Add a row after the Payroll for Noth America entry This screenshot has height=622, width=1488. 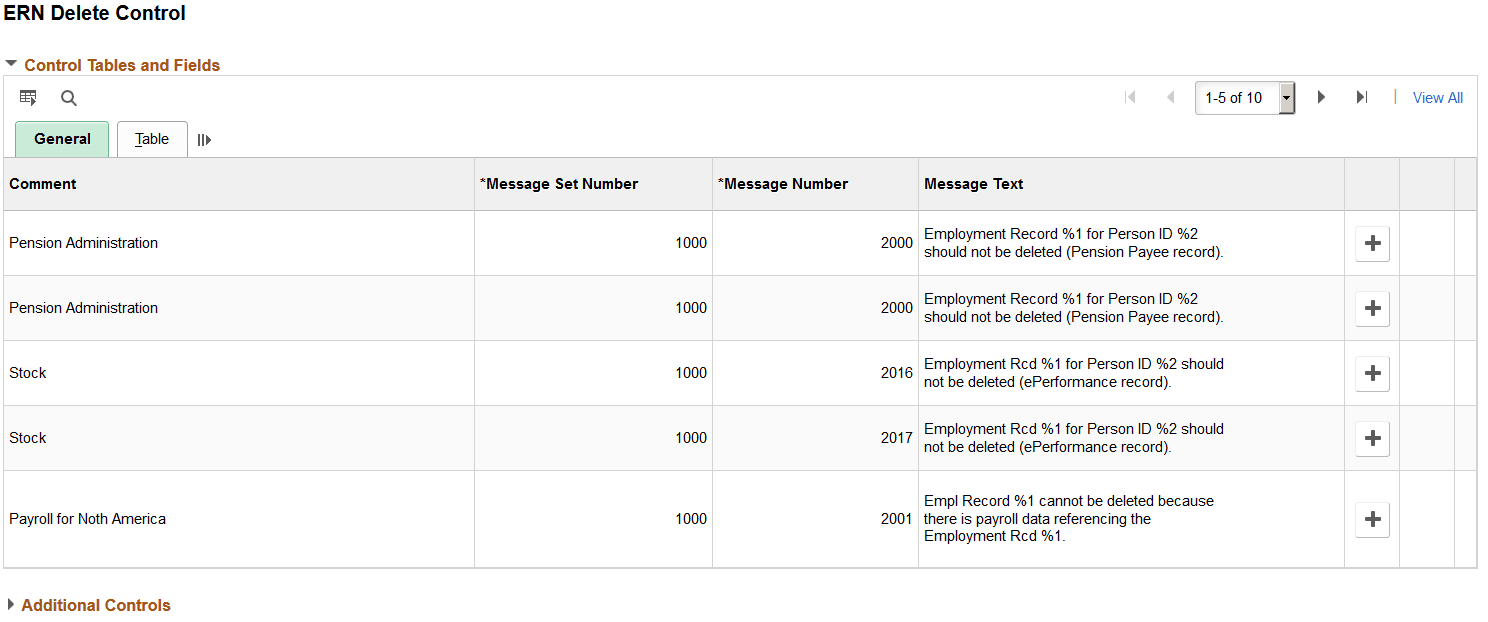(1371, 519)
